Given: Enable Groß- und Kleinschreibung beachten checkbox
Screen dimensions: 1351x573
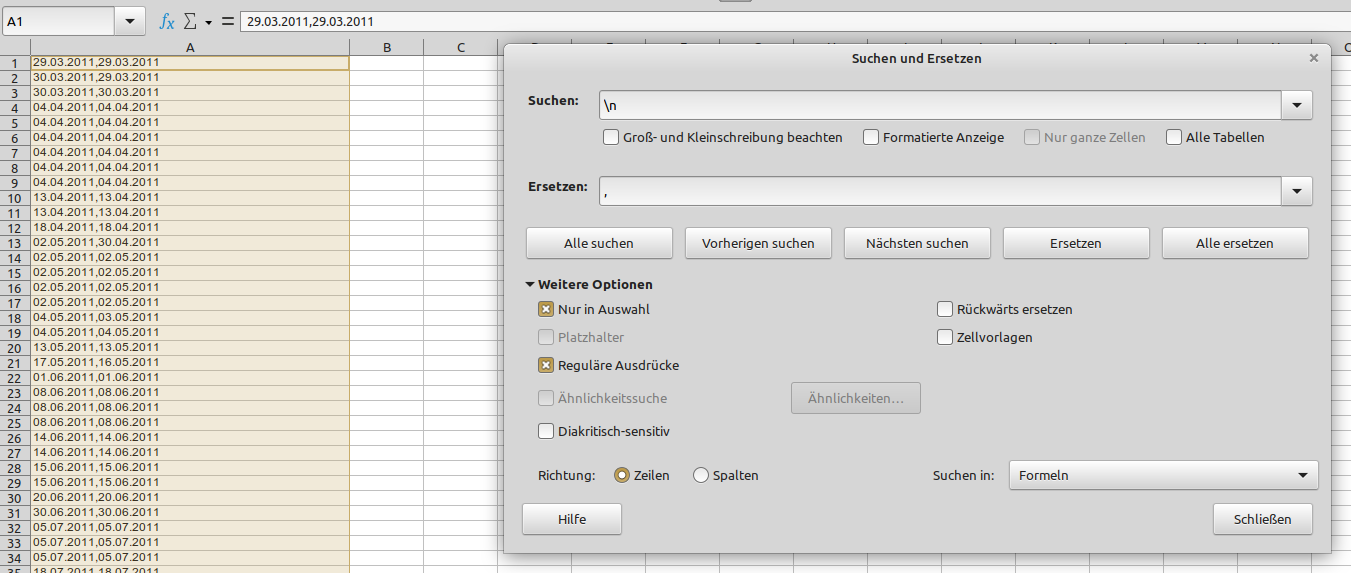Looking at the screenshot, I should pyautogui.click(x=611, y=138).
